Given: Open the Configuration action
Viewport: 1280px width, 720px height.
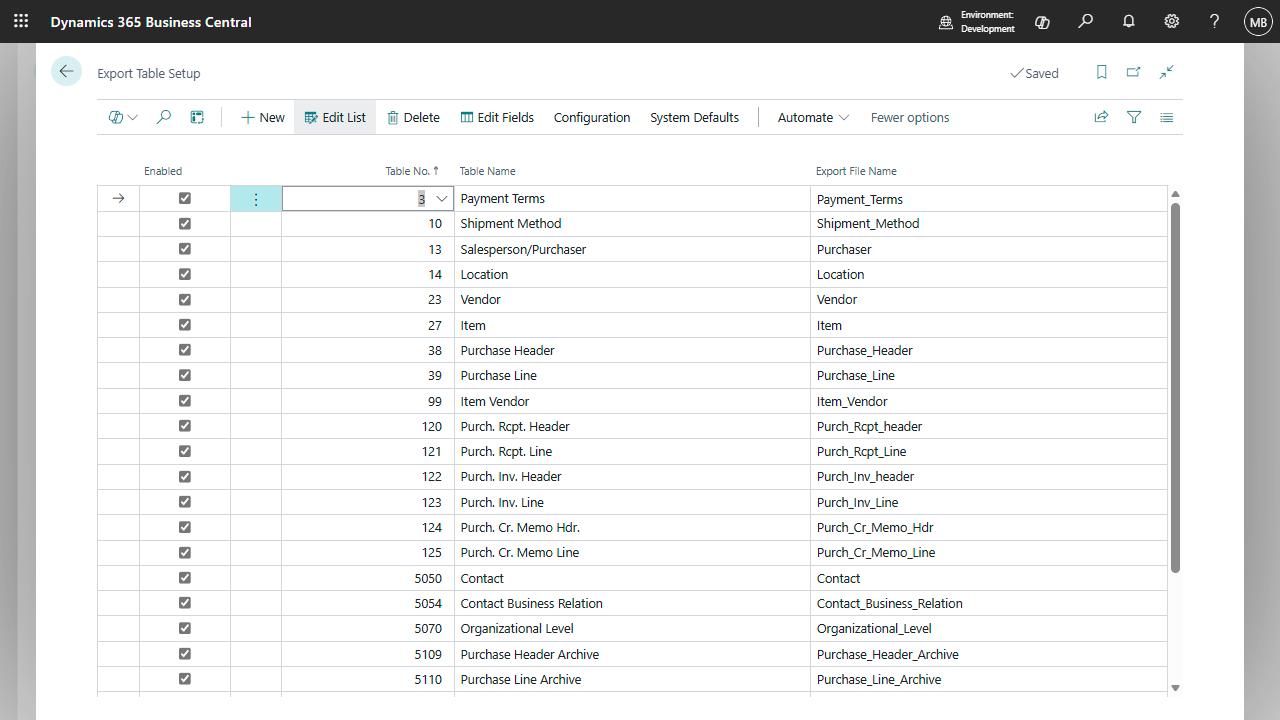Looking at the screenshot, I should [592, 117].
